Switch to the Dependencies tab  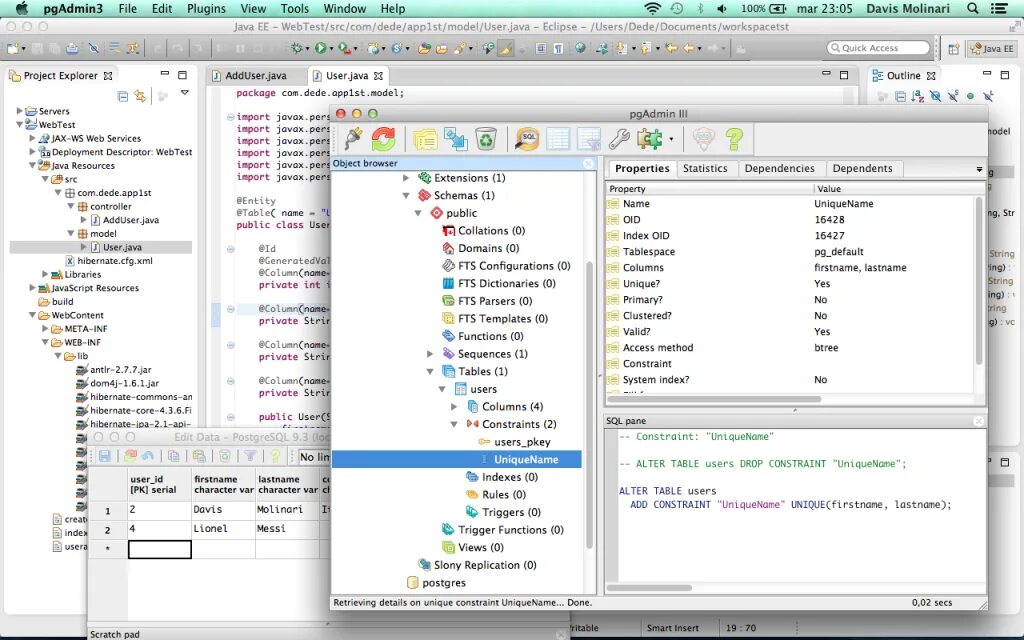pos(779,168)
